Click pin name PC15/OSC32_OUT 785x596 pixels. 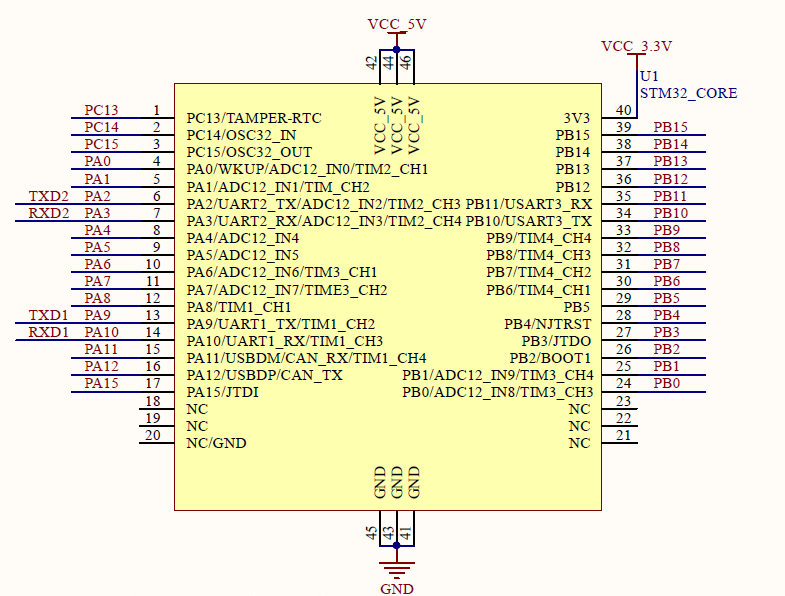pos(249,152)
